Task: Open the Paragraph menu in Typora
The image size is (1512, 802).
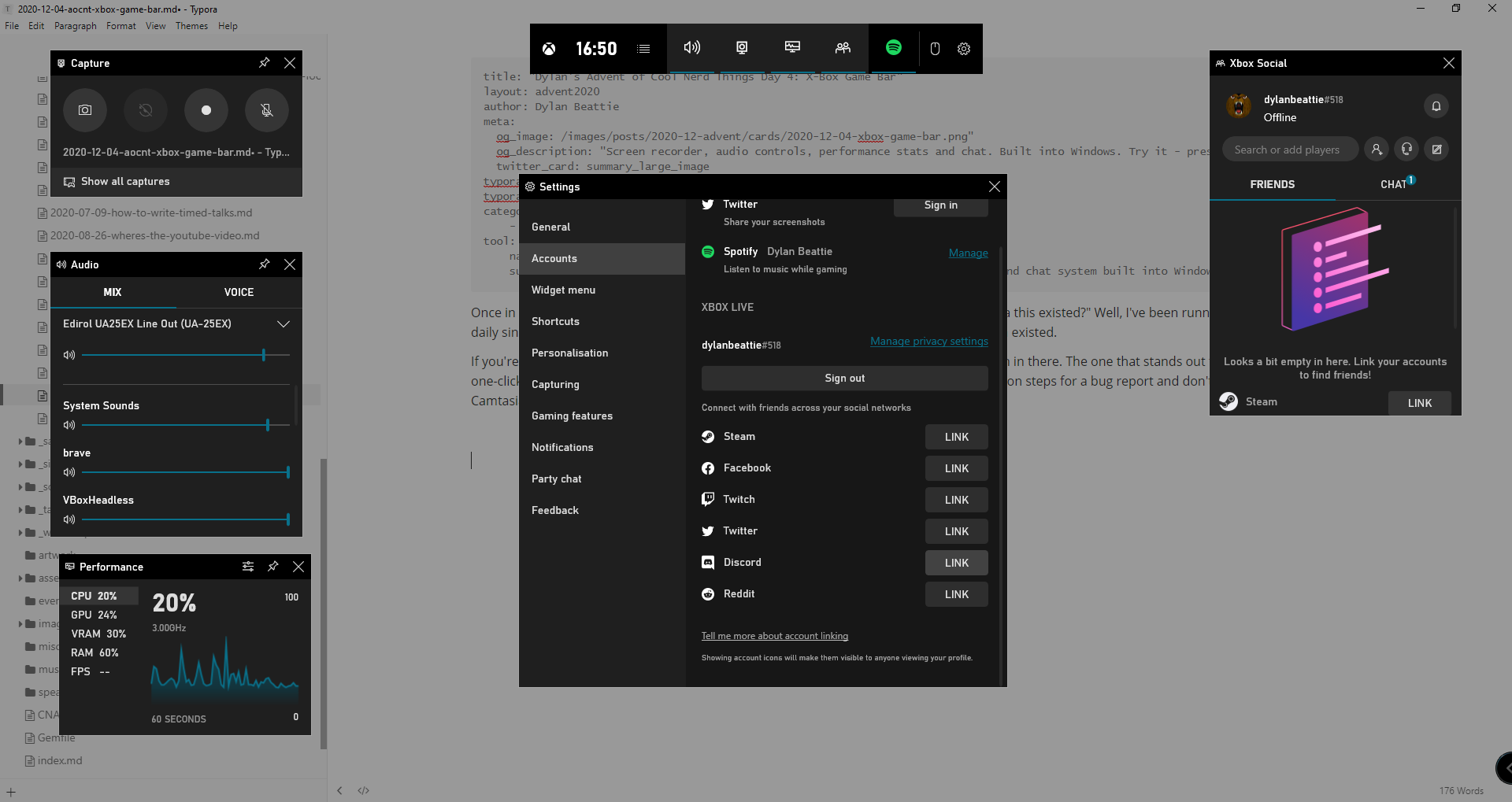Action: pos(76,26)
